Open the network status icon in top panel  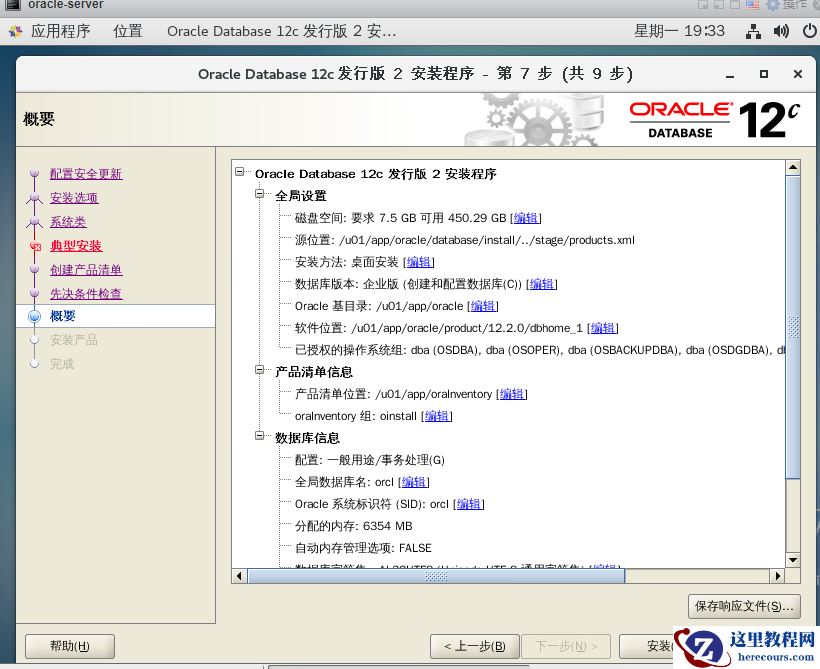point(753,31)
